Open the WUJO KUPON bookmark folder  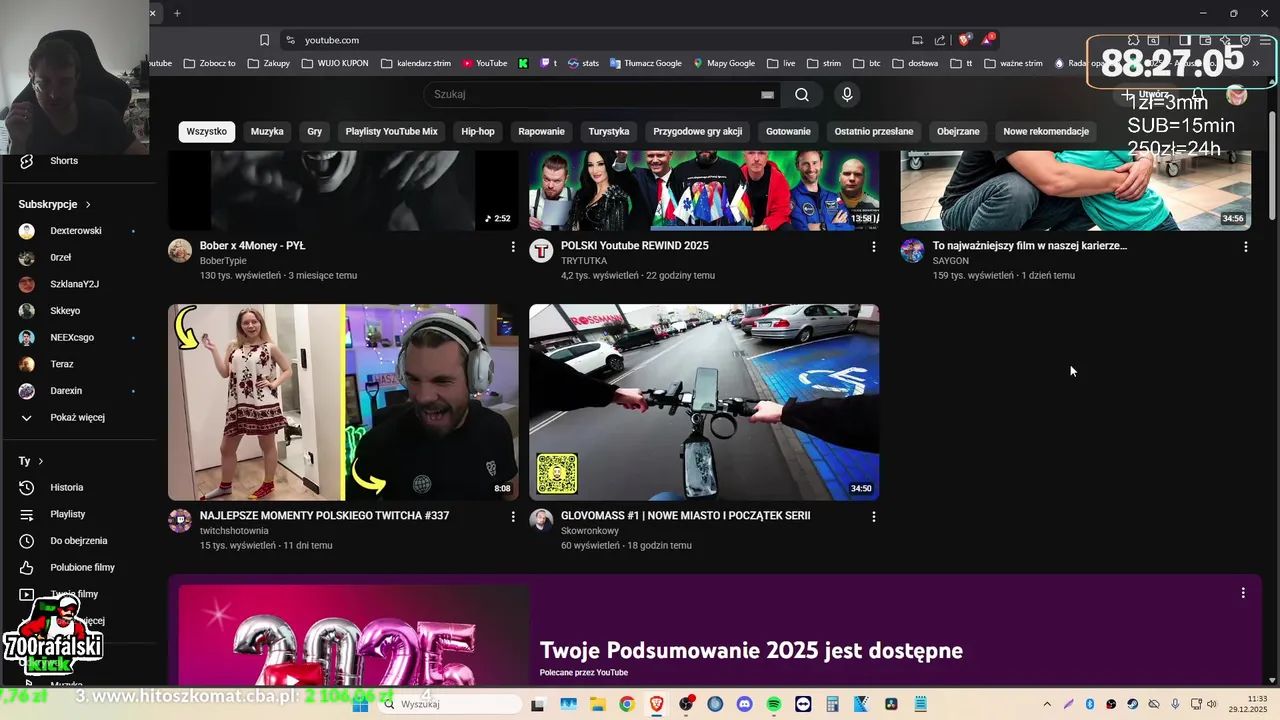pyautogui.click(x=333, y=63)
